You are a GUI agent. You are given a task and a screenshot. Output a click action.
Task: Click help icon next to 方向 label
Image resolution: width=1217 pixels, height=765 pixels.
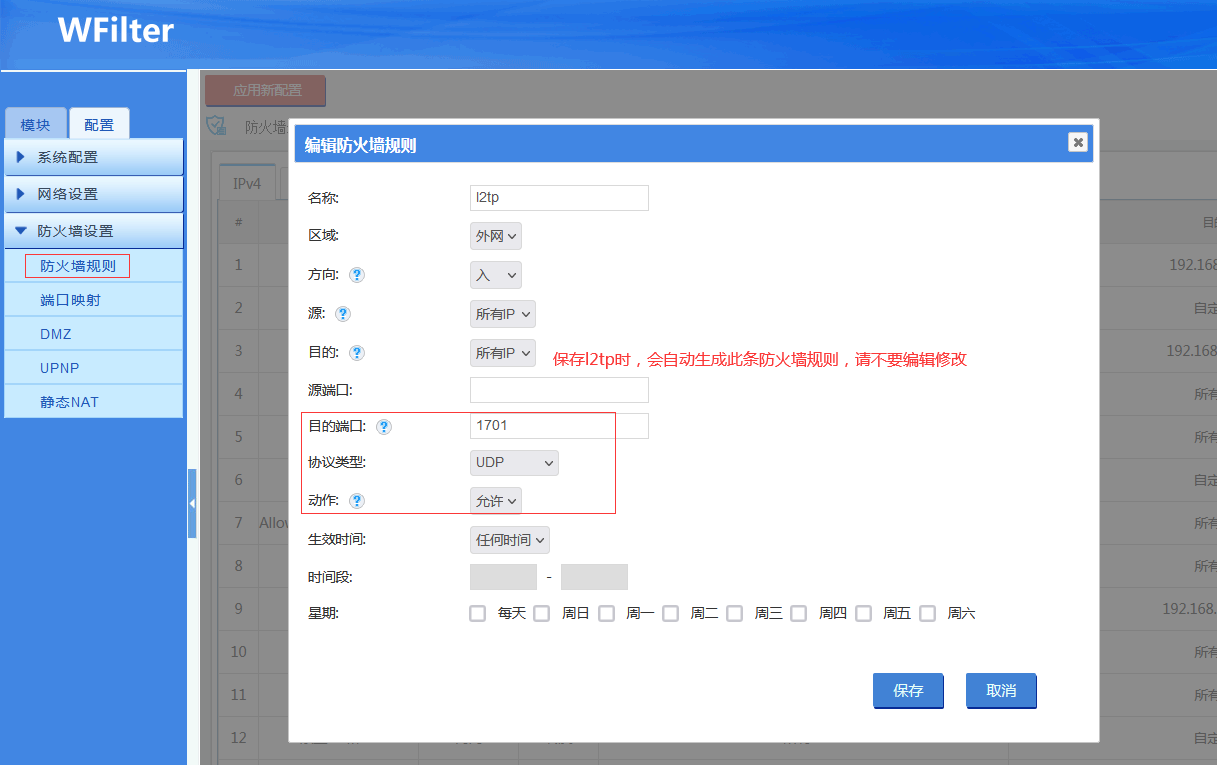357,275
